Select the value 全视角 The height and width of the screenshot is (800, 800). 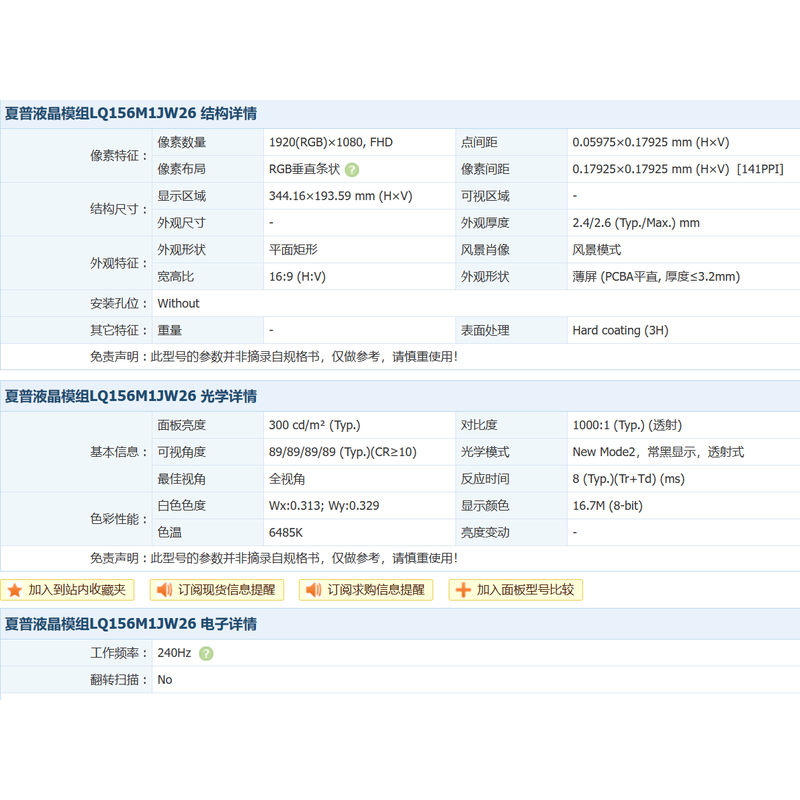287,479
